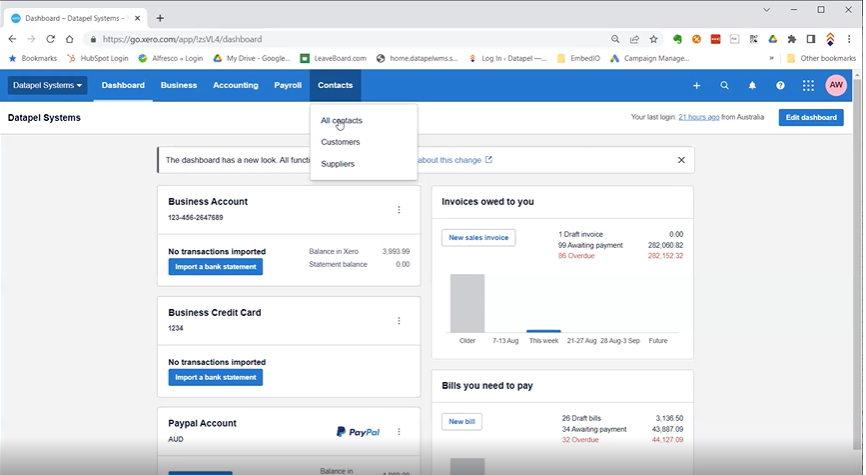Reload the page with the refresh icon
The height and width of the screenshot is (475, 866).
point(50,39)
